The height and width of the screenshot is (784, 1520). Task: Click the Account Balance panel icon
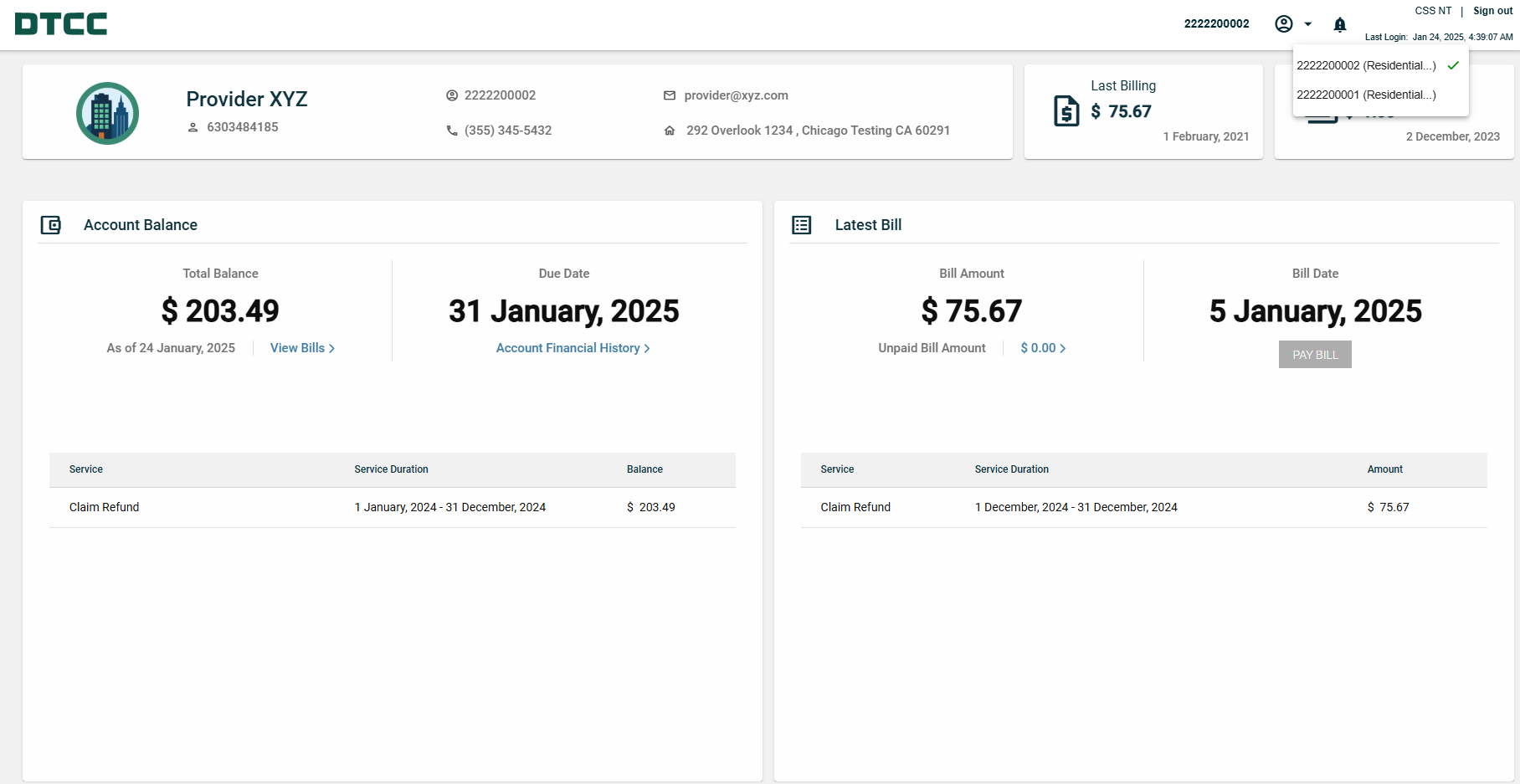coord(52,224)
